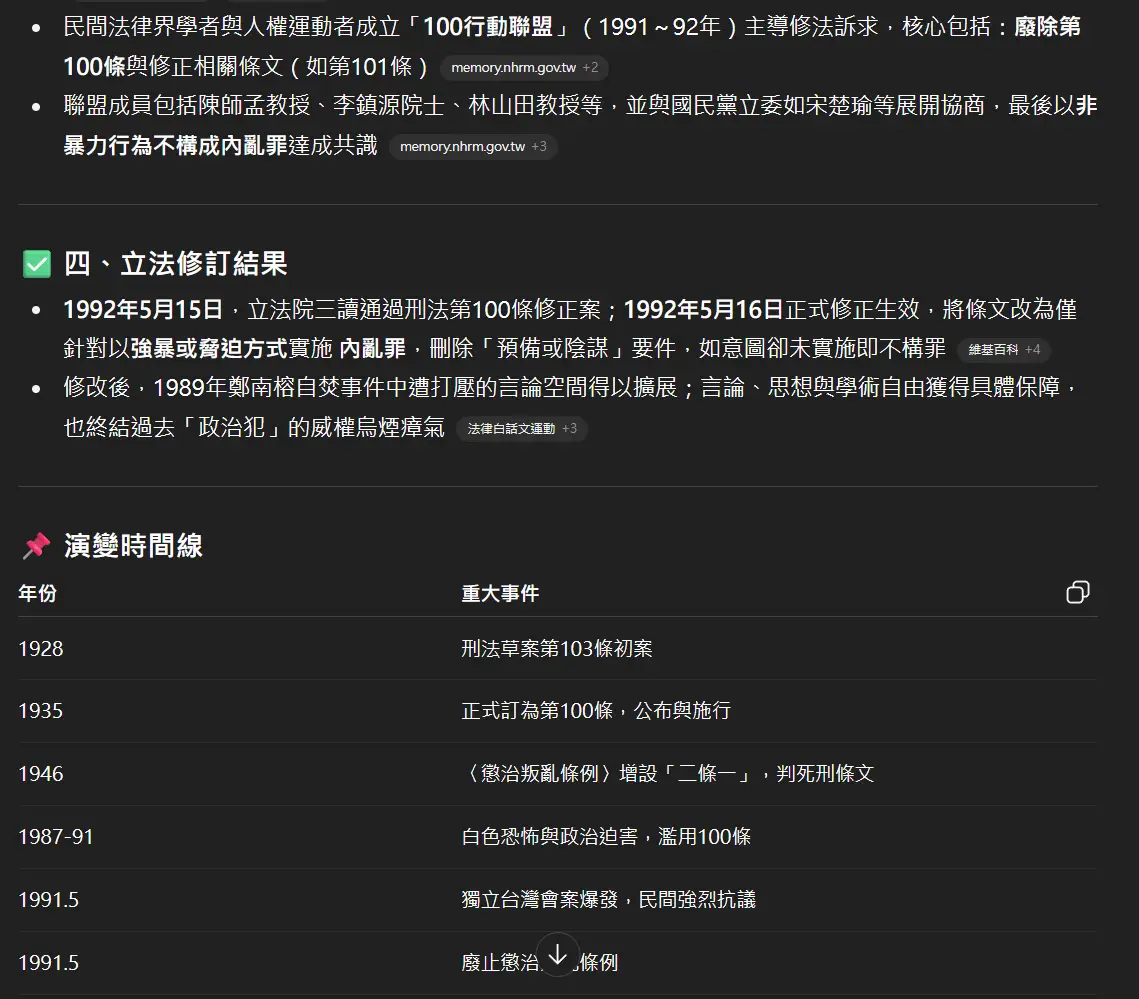1139x999 pixels.
Task: Select the 1946 row about 懲治叛亂條例
Action: (400, 773)
